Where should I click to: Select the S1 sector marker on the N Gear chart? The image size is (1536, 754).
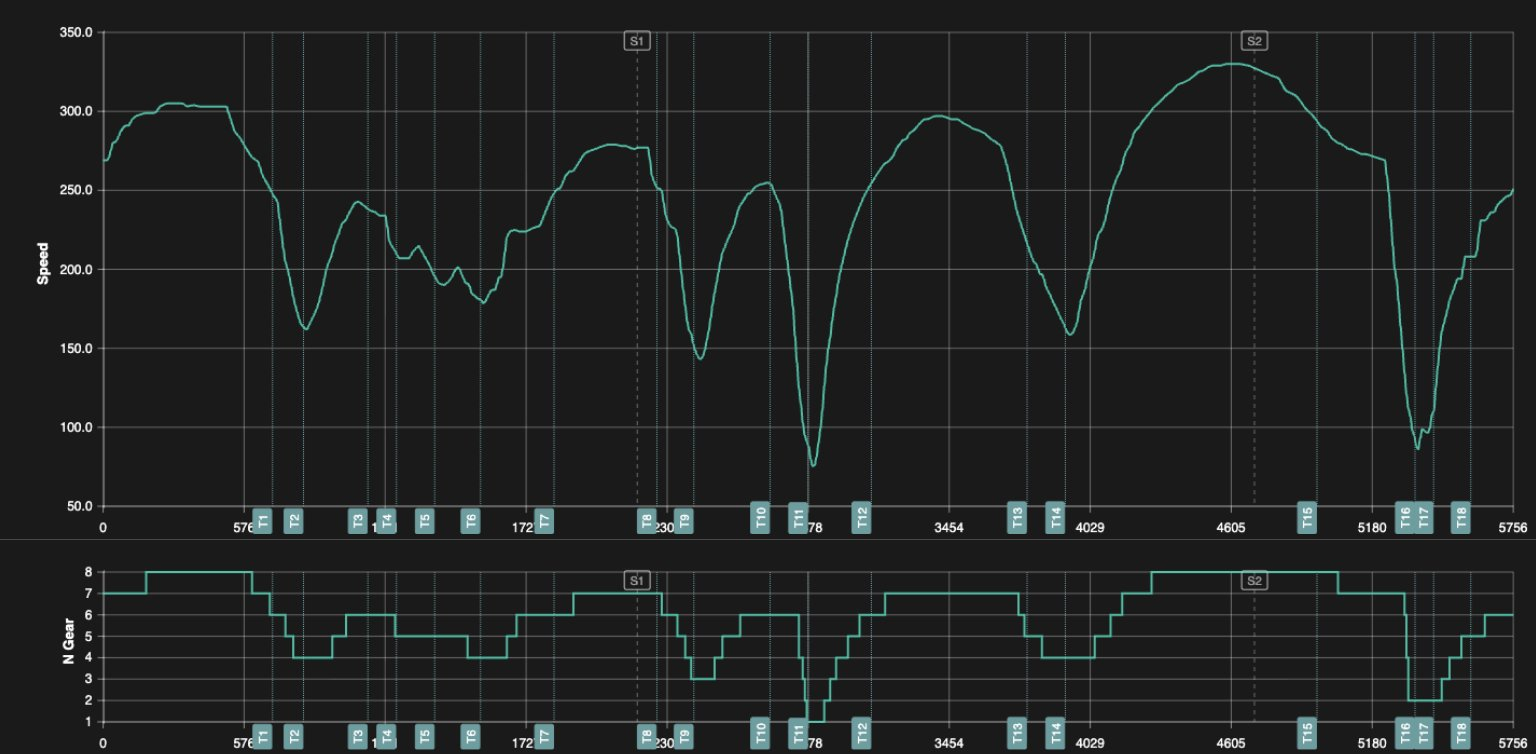pyautogui.click(x=637, y=581)
